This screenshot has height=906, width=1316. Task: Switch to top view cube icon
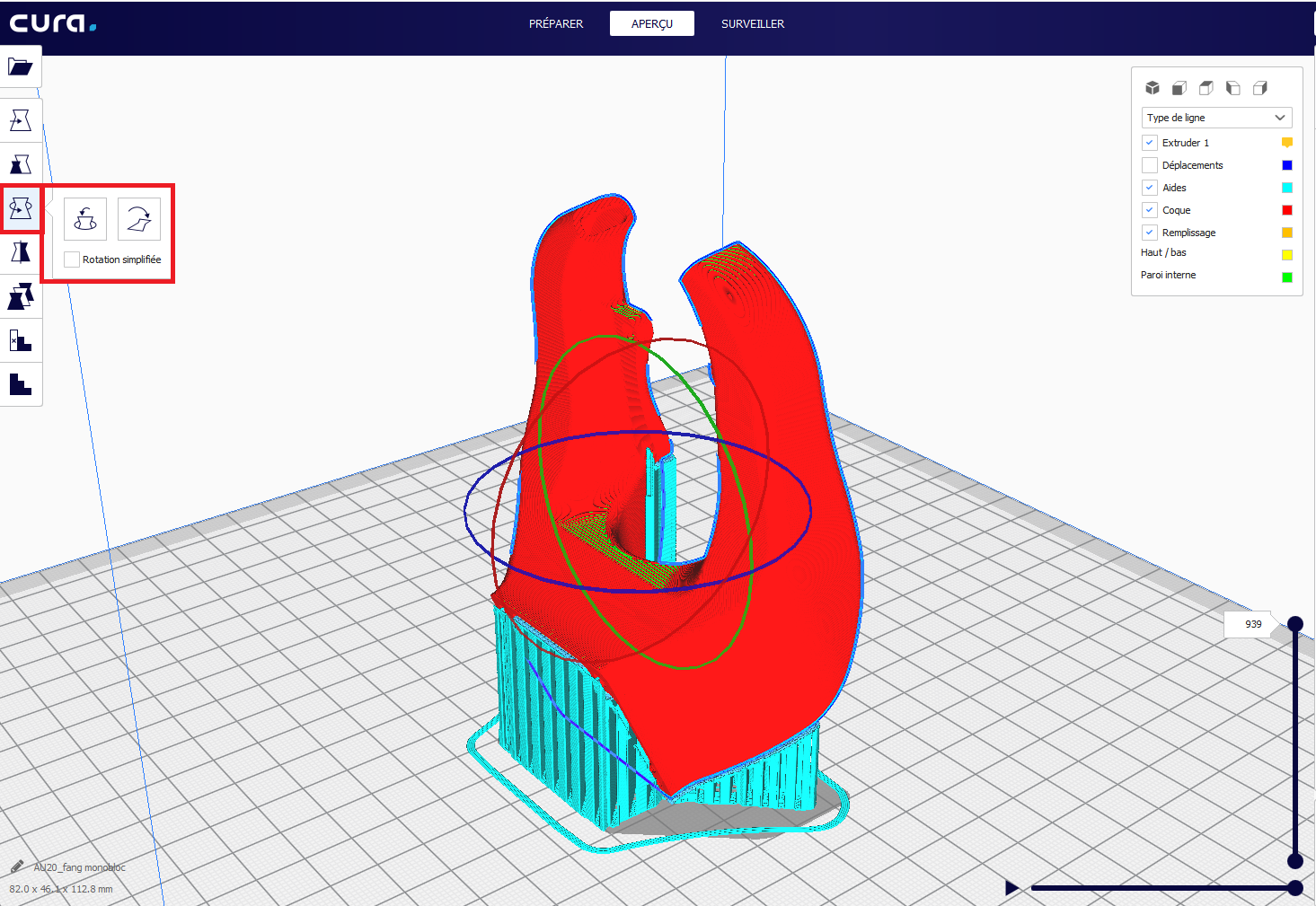[1206, 88]
